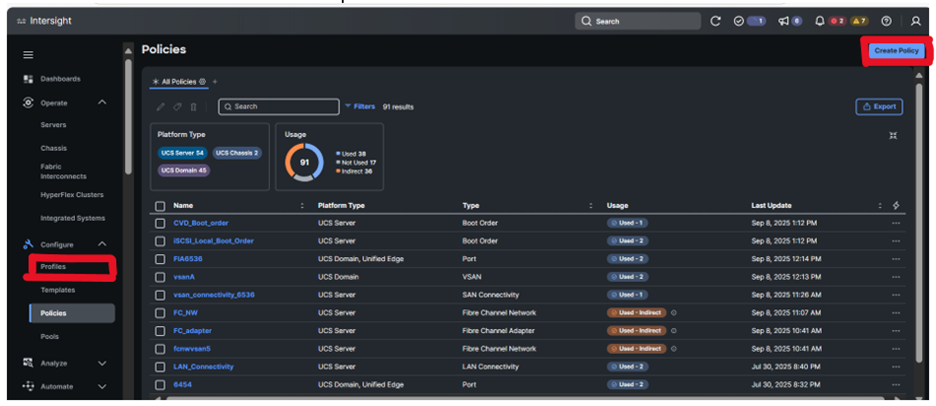The width and height of the screenshot is (936, 406).
Task: Open the announcements megaphone icon
Action: click(784, 21)
